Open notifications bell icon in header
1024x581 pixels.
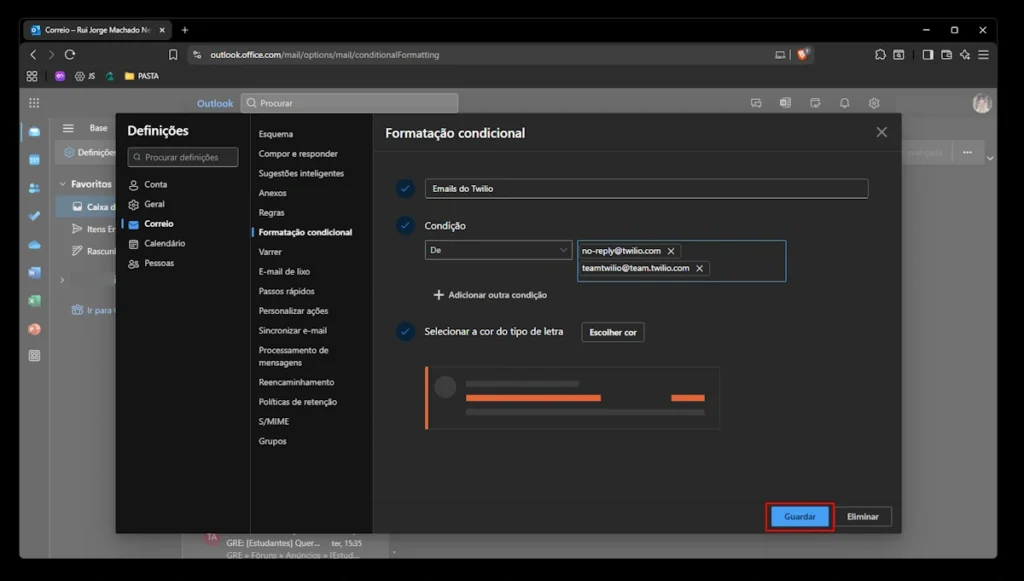844,103
